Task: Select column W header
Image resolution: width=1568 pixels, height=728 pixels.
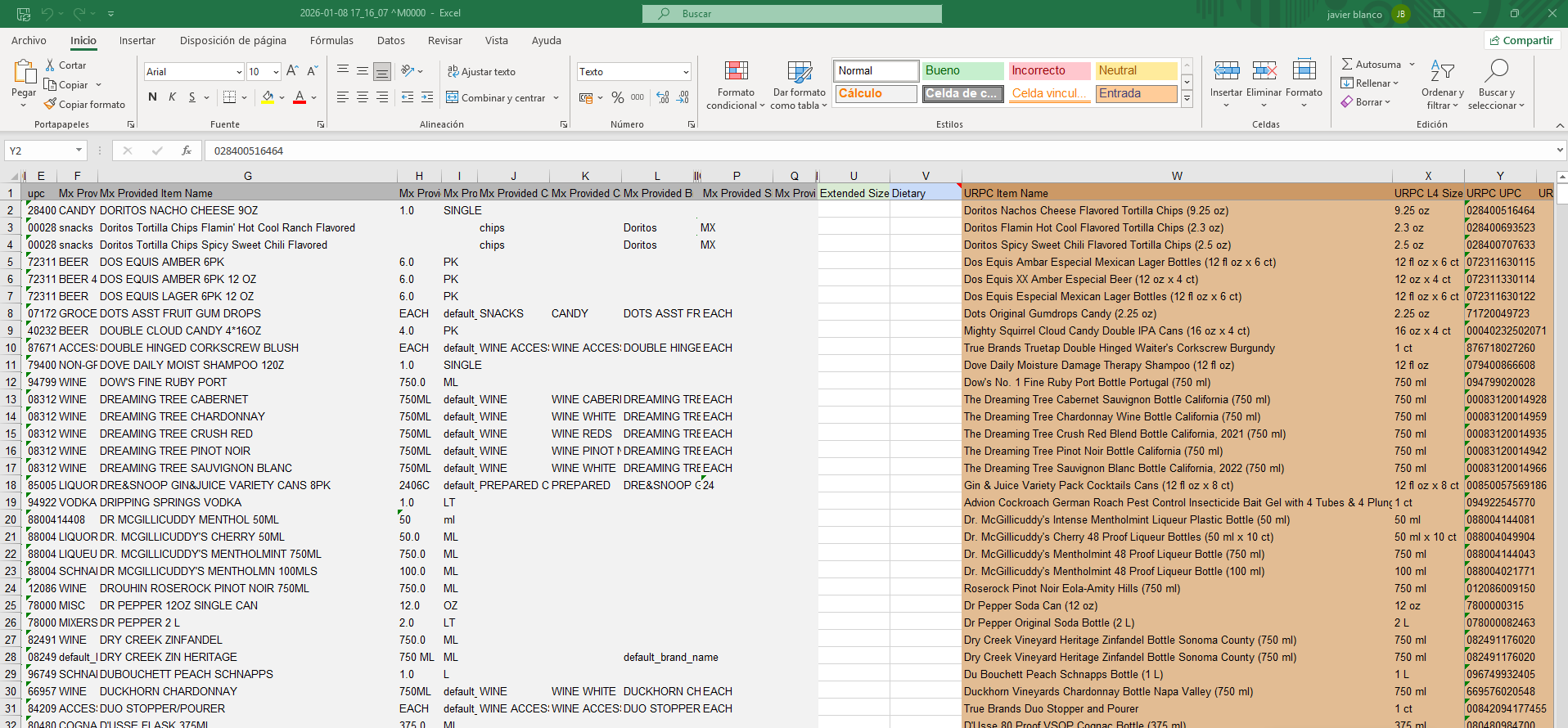Action: (1177, 176)
